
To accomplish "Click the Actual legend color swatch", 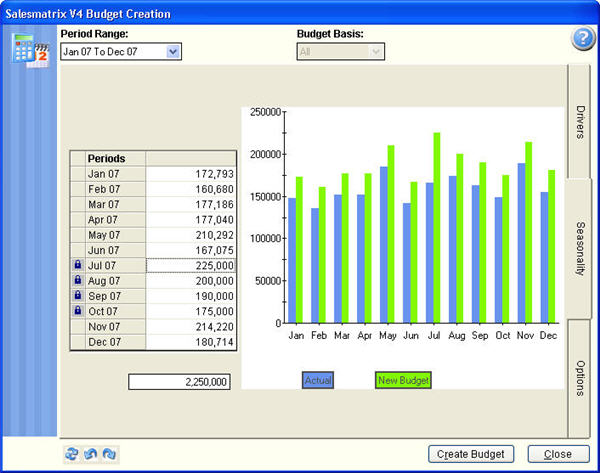I will coord(318,380).
